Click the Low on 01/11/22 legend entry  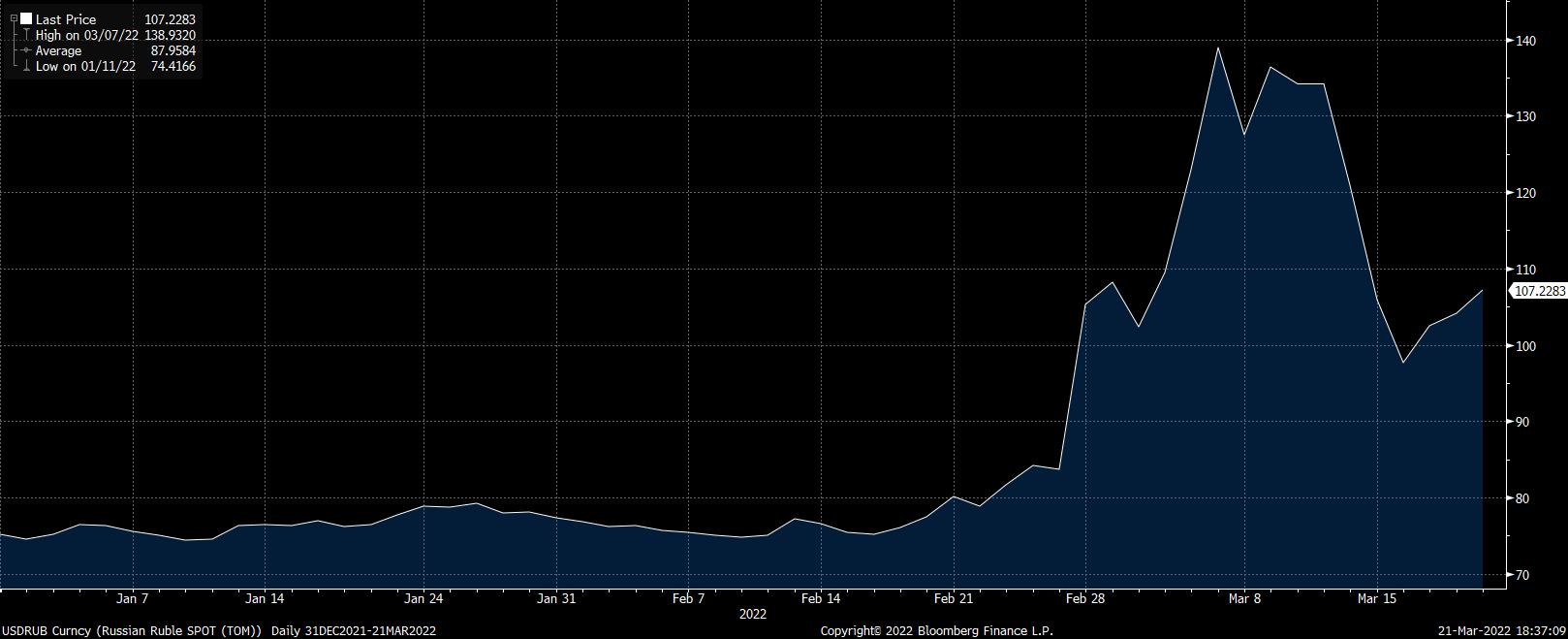(x=85, y=66)
